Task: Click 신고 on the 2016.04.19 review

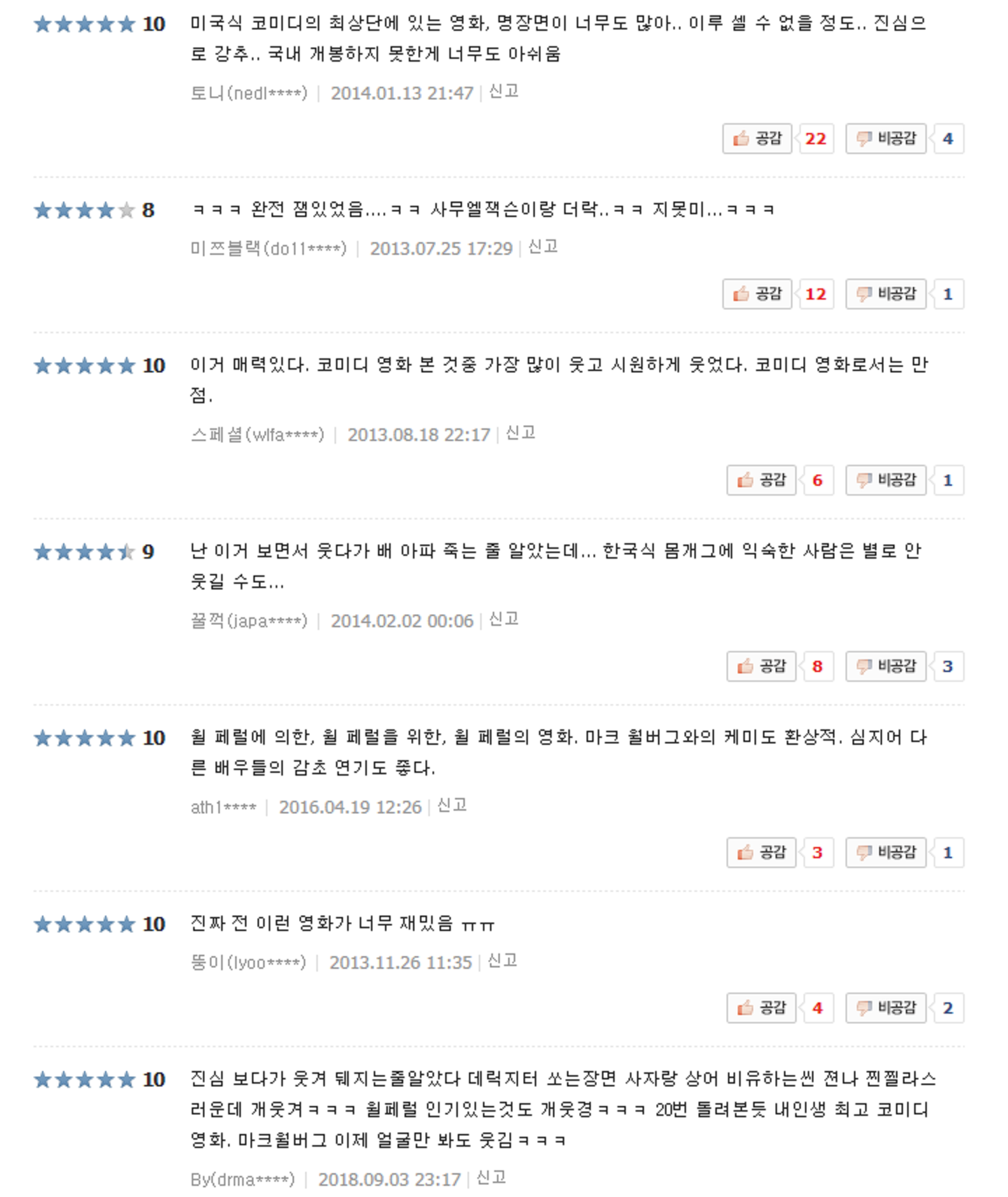Action: point(451,806)
